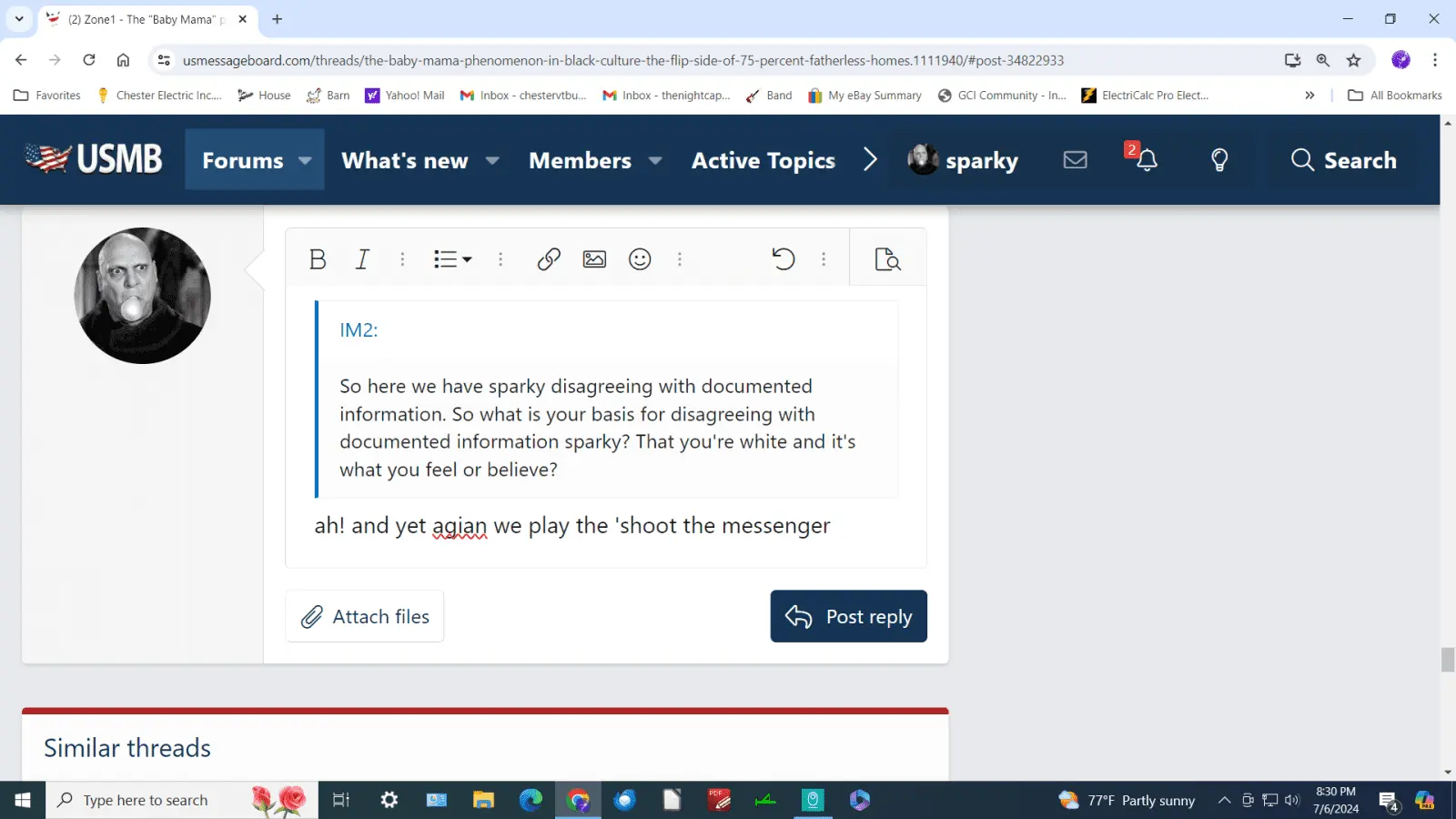Open the smilies emoji picker
The image size is (1456, 819).
point(640,259)
